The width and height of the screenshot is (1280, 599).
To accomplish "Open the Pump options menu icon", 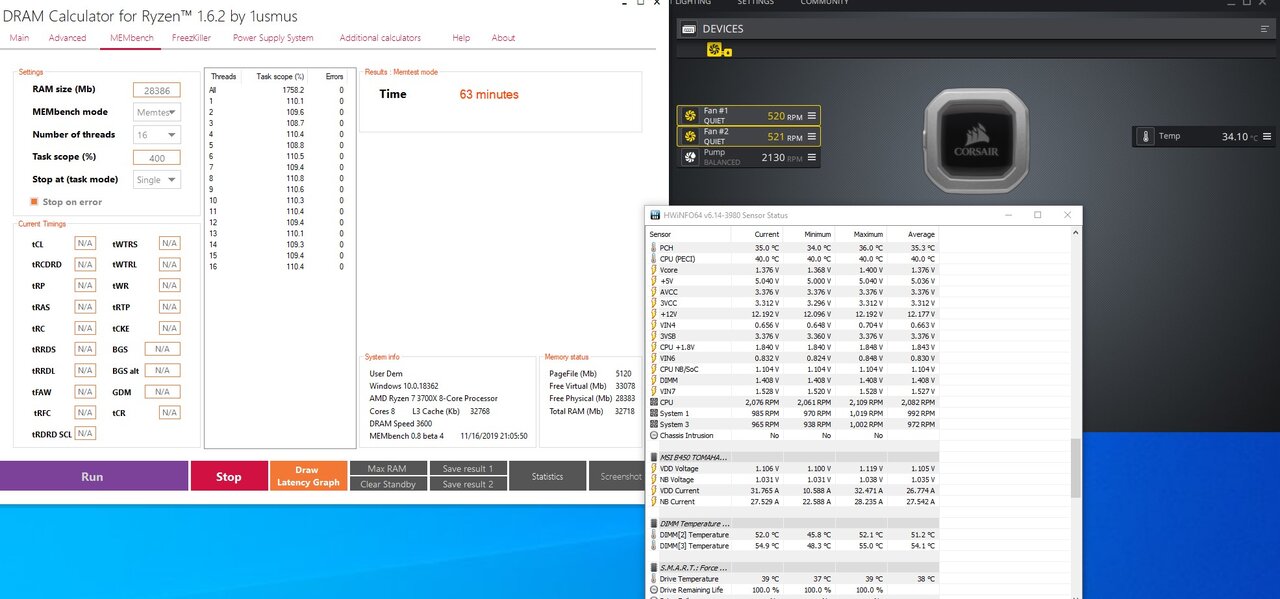I will click(812, 158).
